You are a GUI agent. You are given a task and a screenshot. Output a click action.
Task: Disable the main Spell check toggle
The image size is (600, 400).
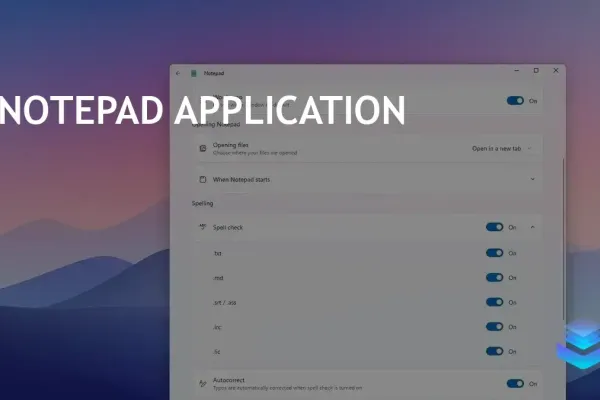pyautogui.click(x=494, y=227)
